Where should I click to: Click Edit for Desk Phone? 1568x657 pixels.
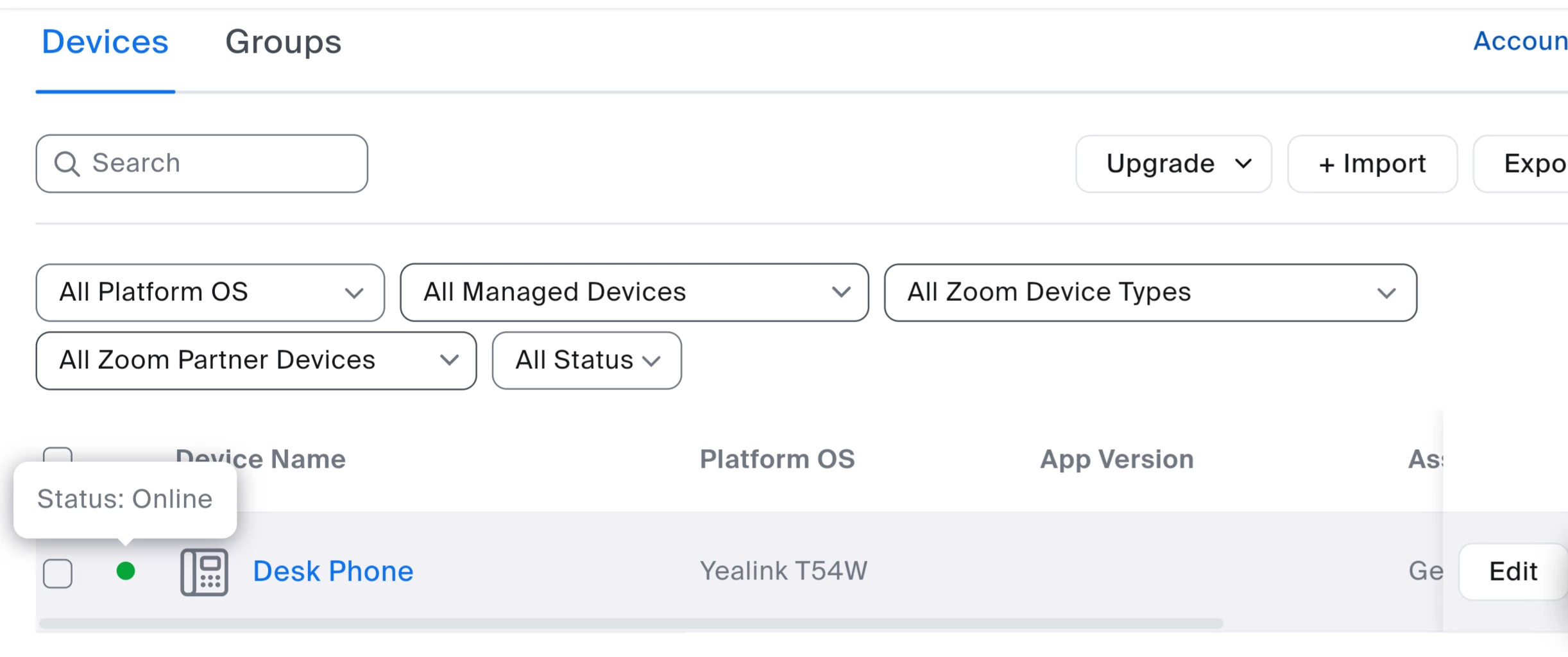click(x=1512, y=571)
